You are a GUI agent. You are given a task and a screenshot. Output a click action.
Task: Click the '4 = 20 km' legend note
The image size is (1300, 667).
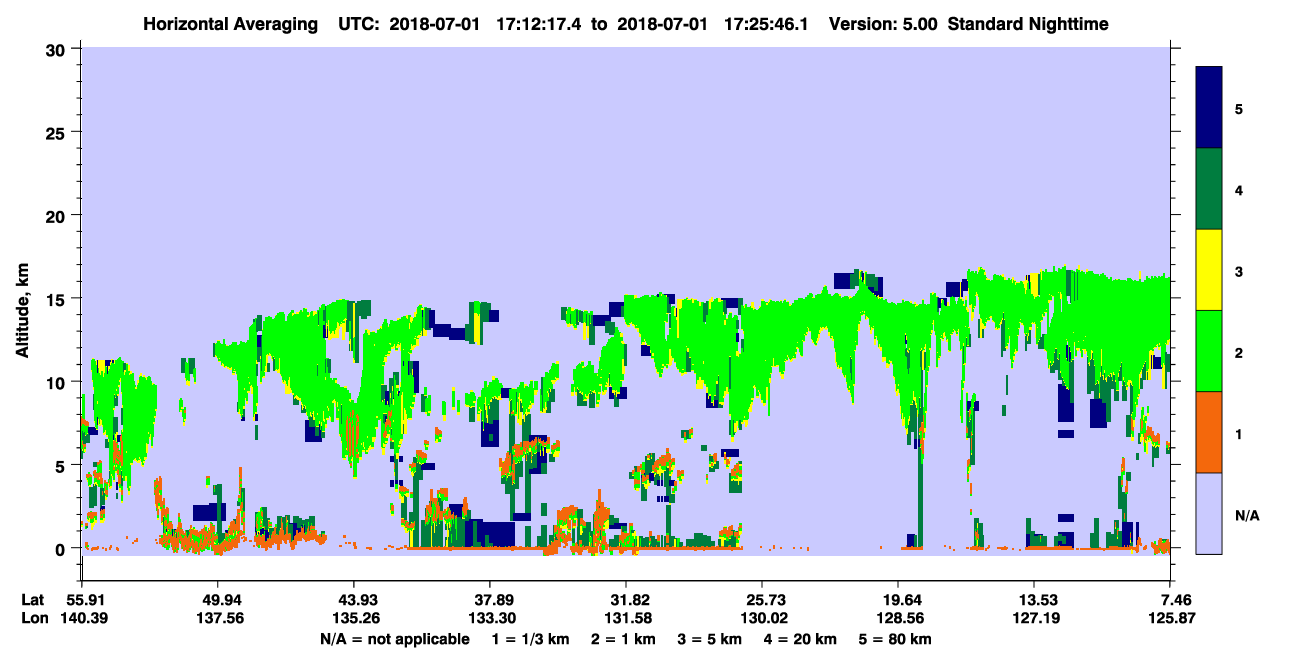[x=801, y=639]
